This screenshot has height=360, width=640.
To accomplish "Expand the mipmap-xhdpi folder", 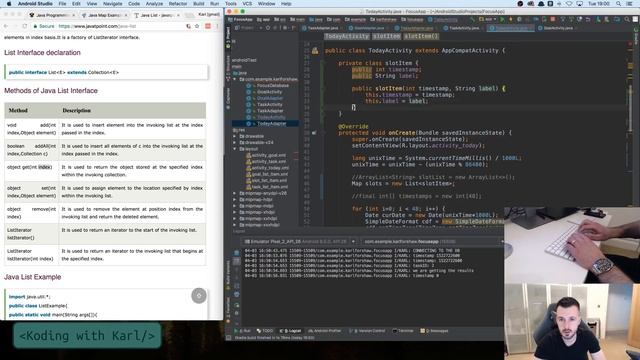I will [x=235, y=212].
